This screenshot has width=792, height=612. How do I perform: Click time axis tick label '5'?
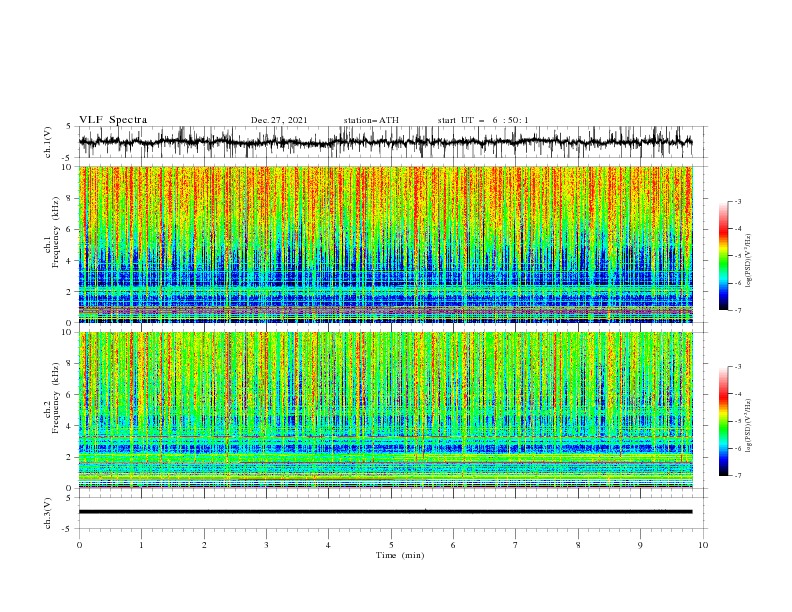391,545
